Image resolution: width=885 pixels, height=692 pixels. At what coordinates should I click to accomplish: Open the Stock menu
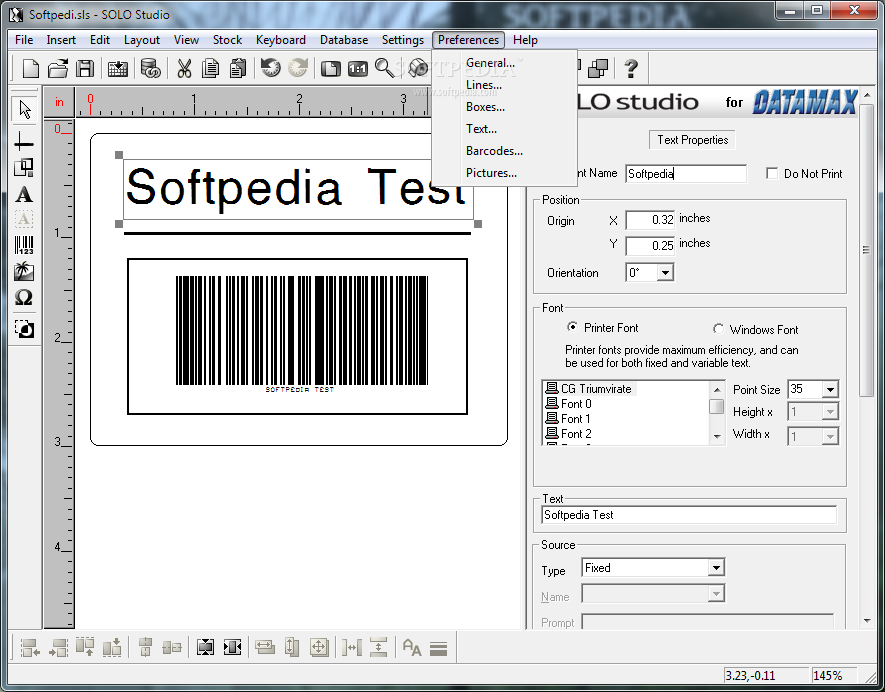pyautogui.click(x=227, y=40)
